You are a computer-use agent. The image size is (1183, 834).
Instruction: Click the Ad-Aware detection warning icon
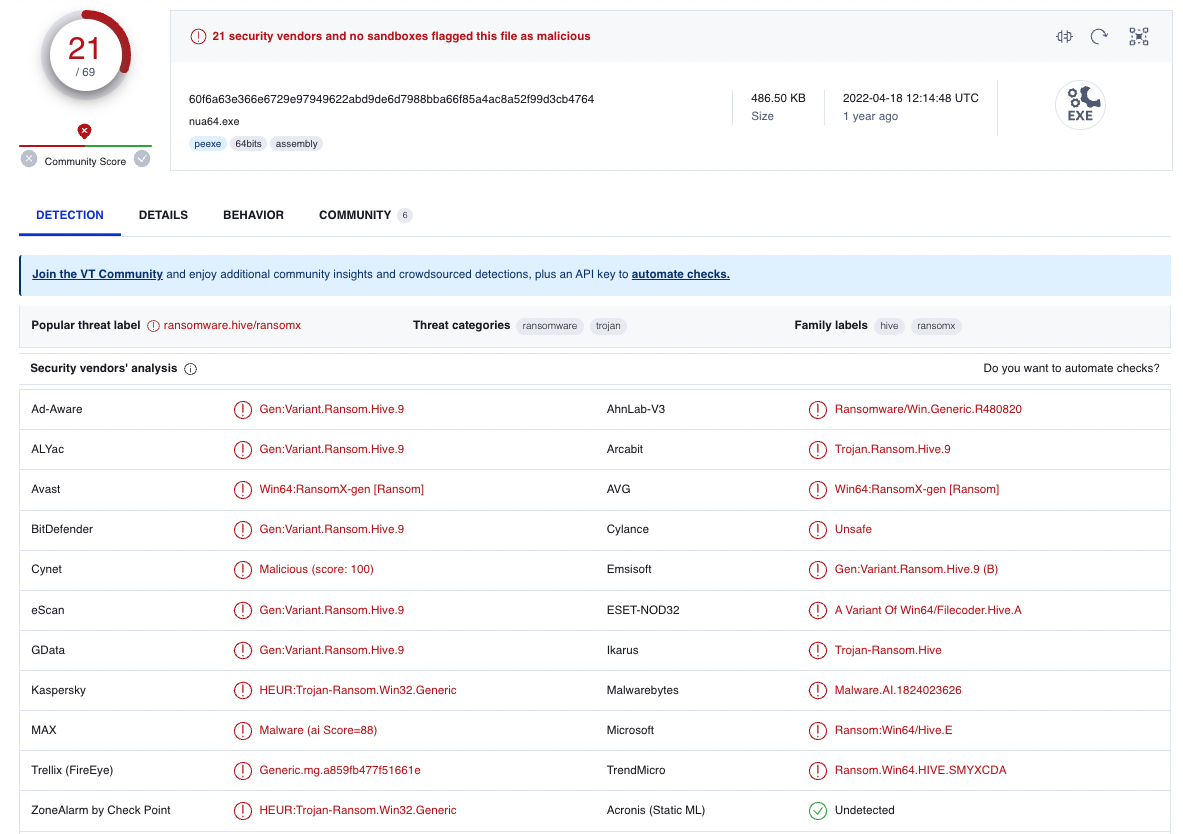[x=242, y=410]
